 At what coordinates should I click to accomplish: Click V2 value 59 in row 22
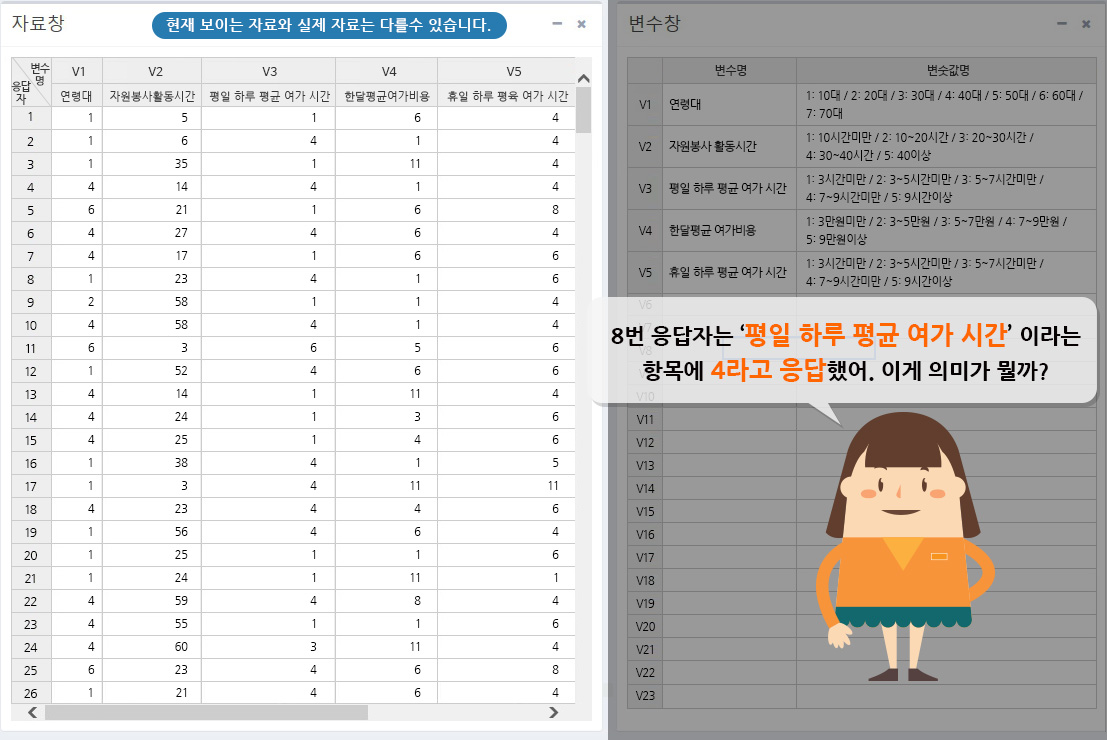coord(152,601)
